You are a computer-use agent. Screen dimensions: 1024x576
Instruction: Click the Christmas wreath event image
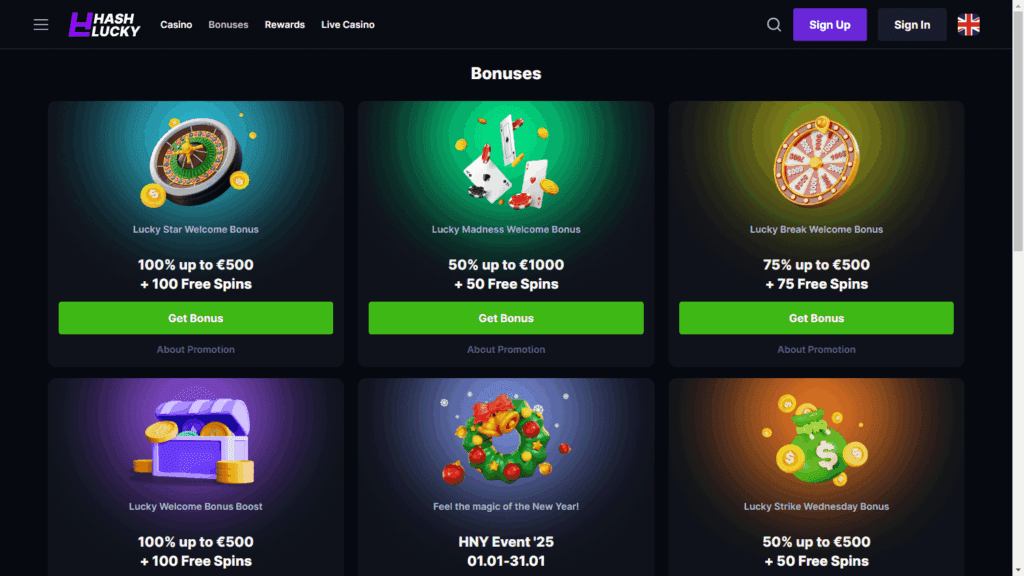(506, 439)
